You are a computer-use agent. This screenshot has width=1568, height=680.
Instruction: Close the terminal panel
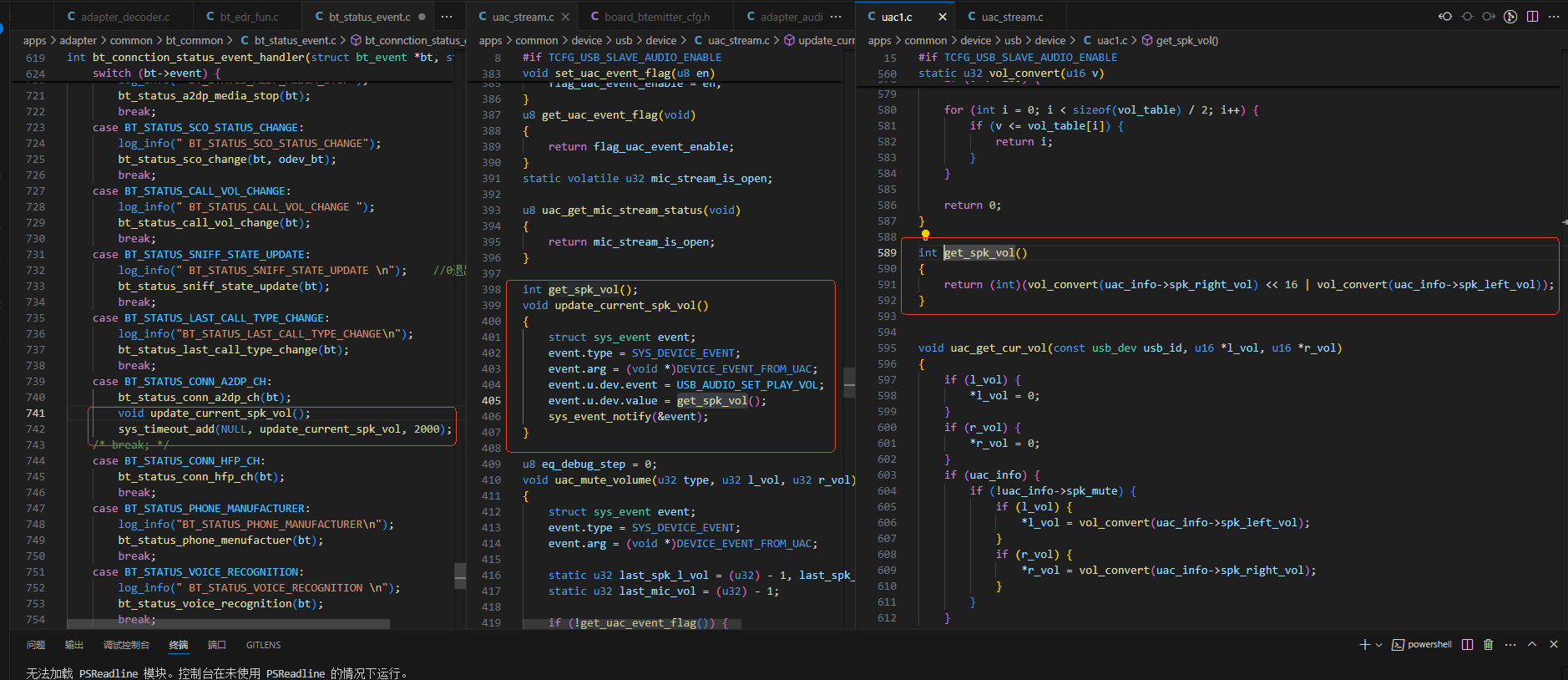(x=1554, y=645)
